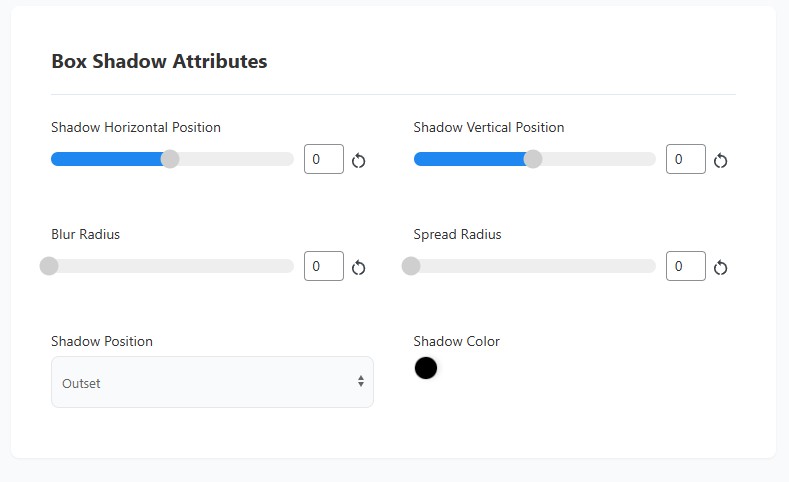789x482 pixels.
Task: Open the Shadow Color picker swatch
Action: point(426,368)
